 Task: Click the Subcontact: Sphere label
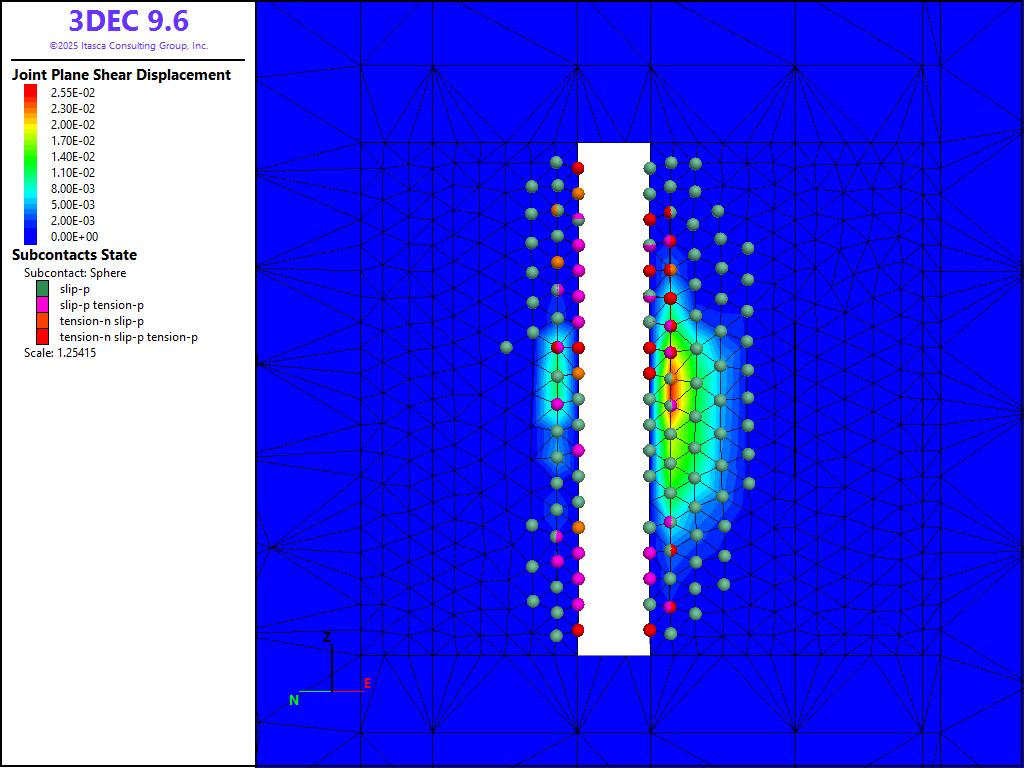pyautogui.click(x=75, y=273)
